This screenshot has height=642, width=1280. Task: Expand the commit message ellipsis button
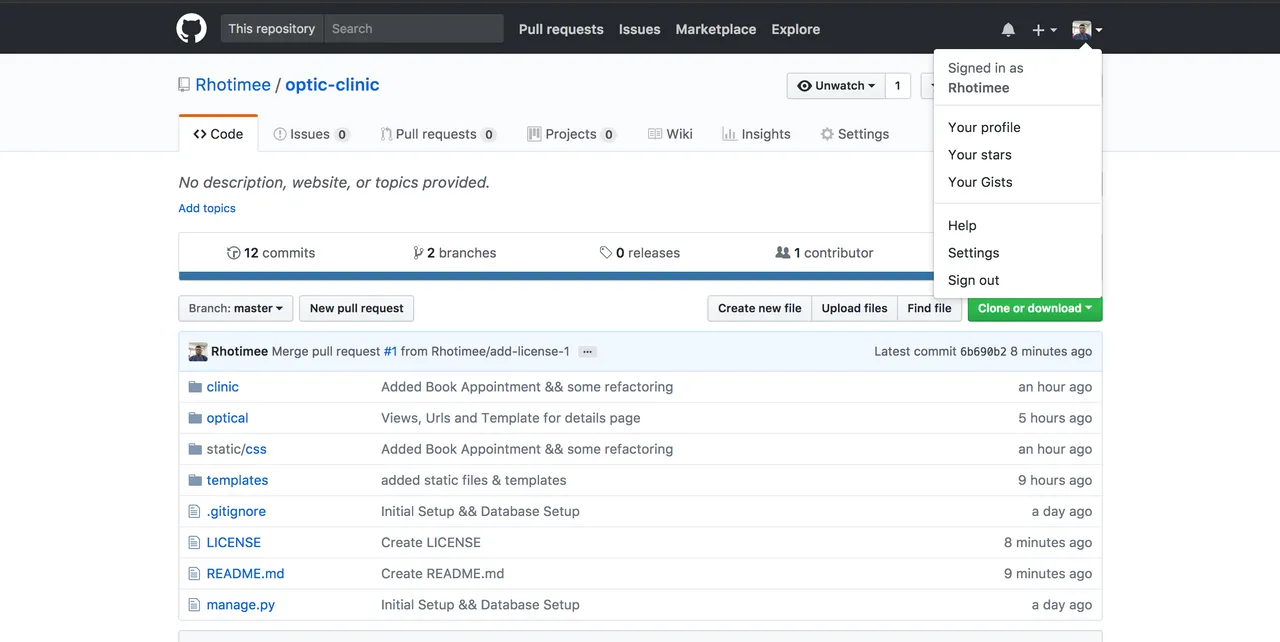point(588,352)
